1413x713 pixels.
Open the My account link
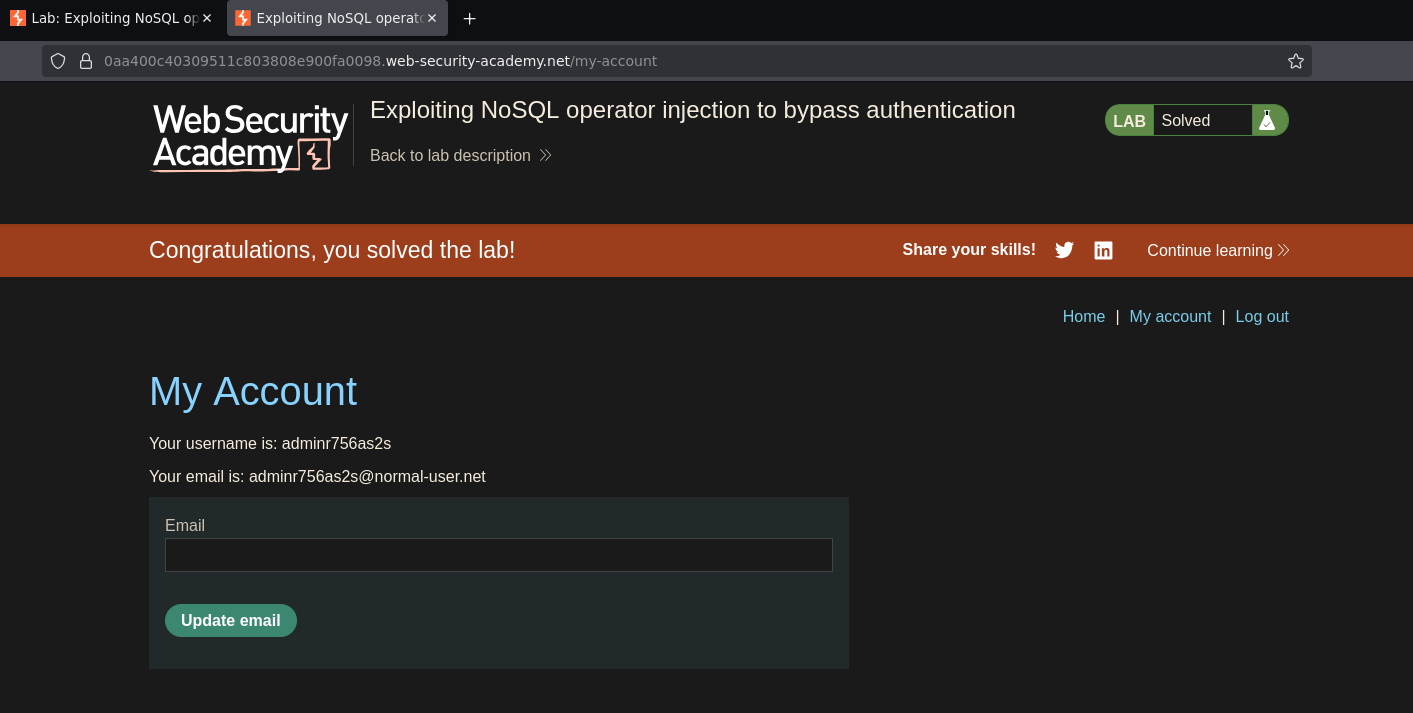[x=1170, y=316]
